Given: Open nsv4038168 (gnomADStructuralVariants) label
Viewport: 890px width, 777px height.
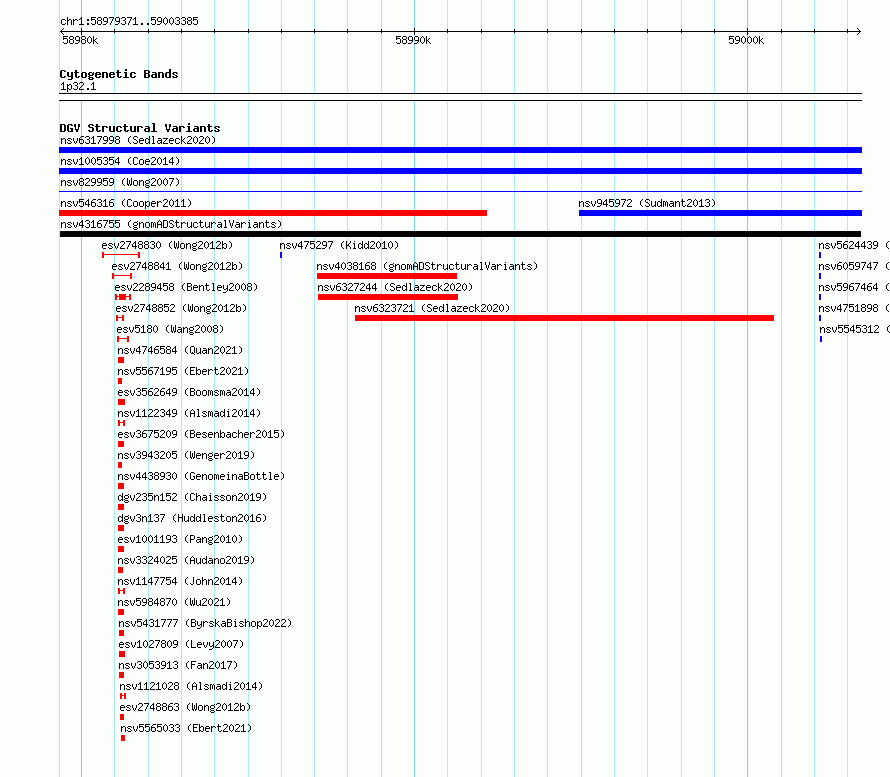Looking at the screenshot, I should coord(427,266).
